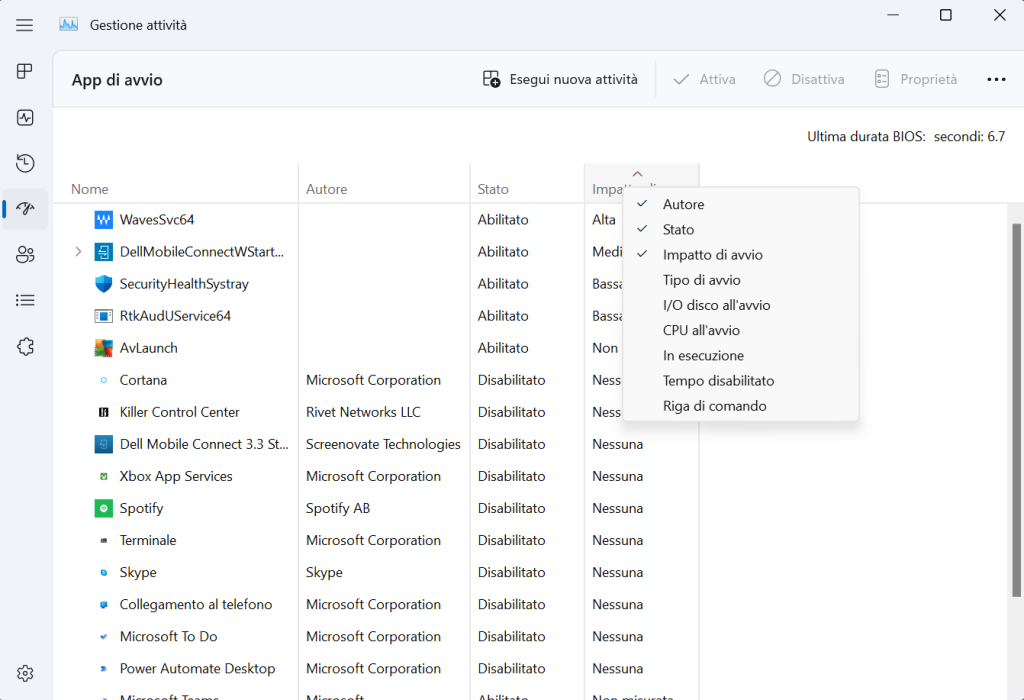Click Esegui nuova attività button

coord(560,80)
